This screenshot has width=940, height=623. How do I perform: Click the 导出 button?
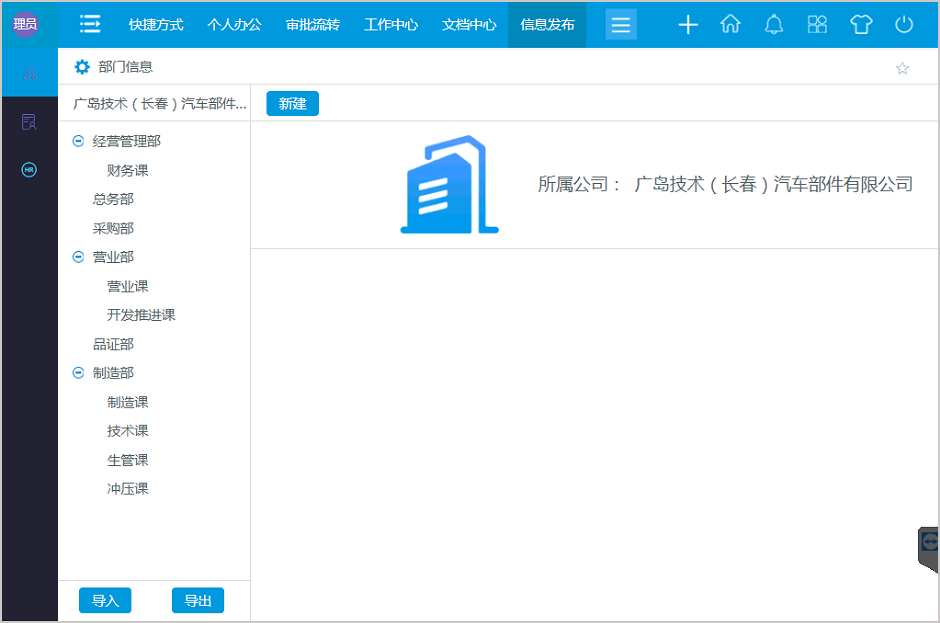pyautogui.click(x=197, y=600)
